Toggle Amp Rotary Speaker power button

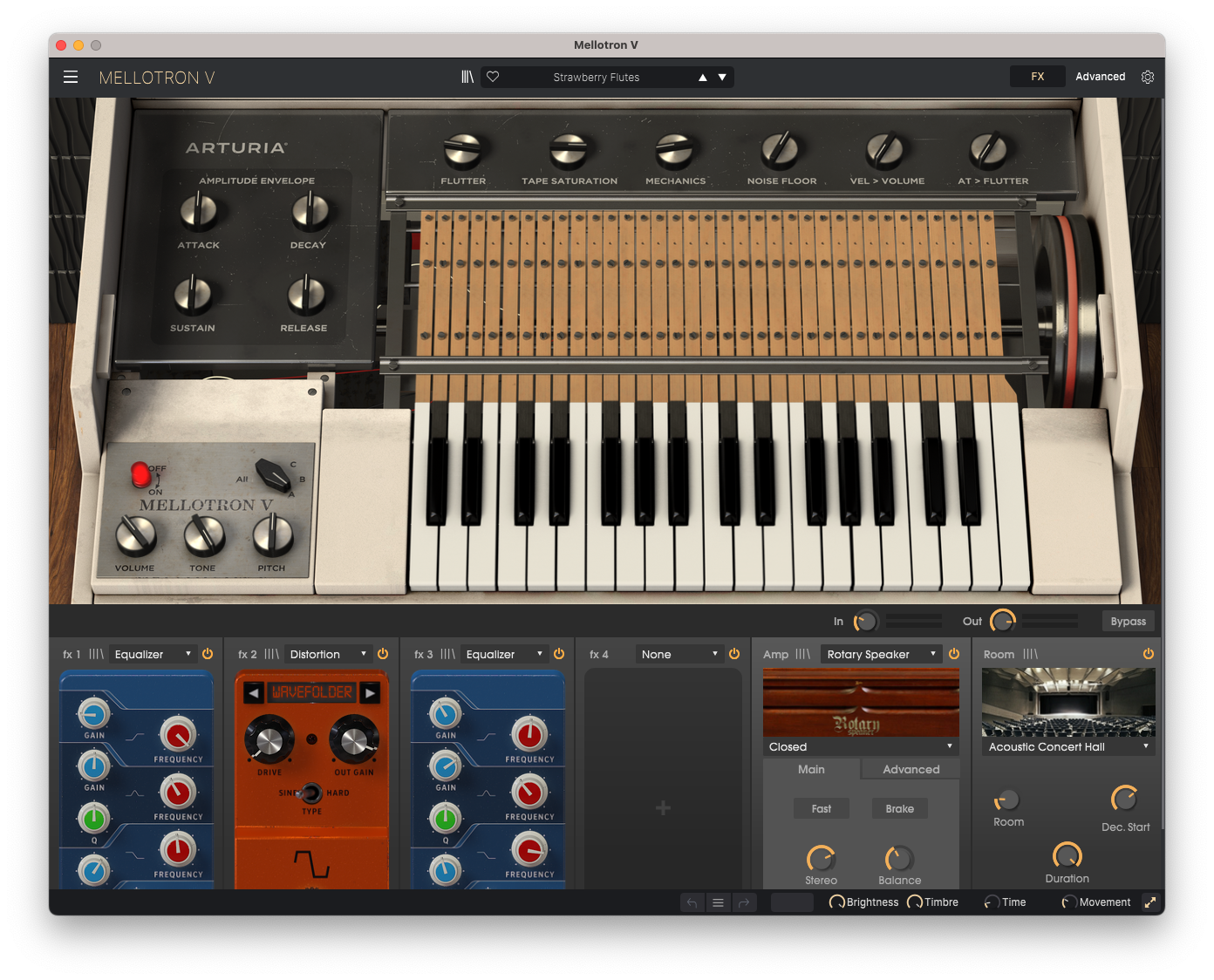point(954,654)
